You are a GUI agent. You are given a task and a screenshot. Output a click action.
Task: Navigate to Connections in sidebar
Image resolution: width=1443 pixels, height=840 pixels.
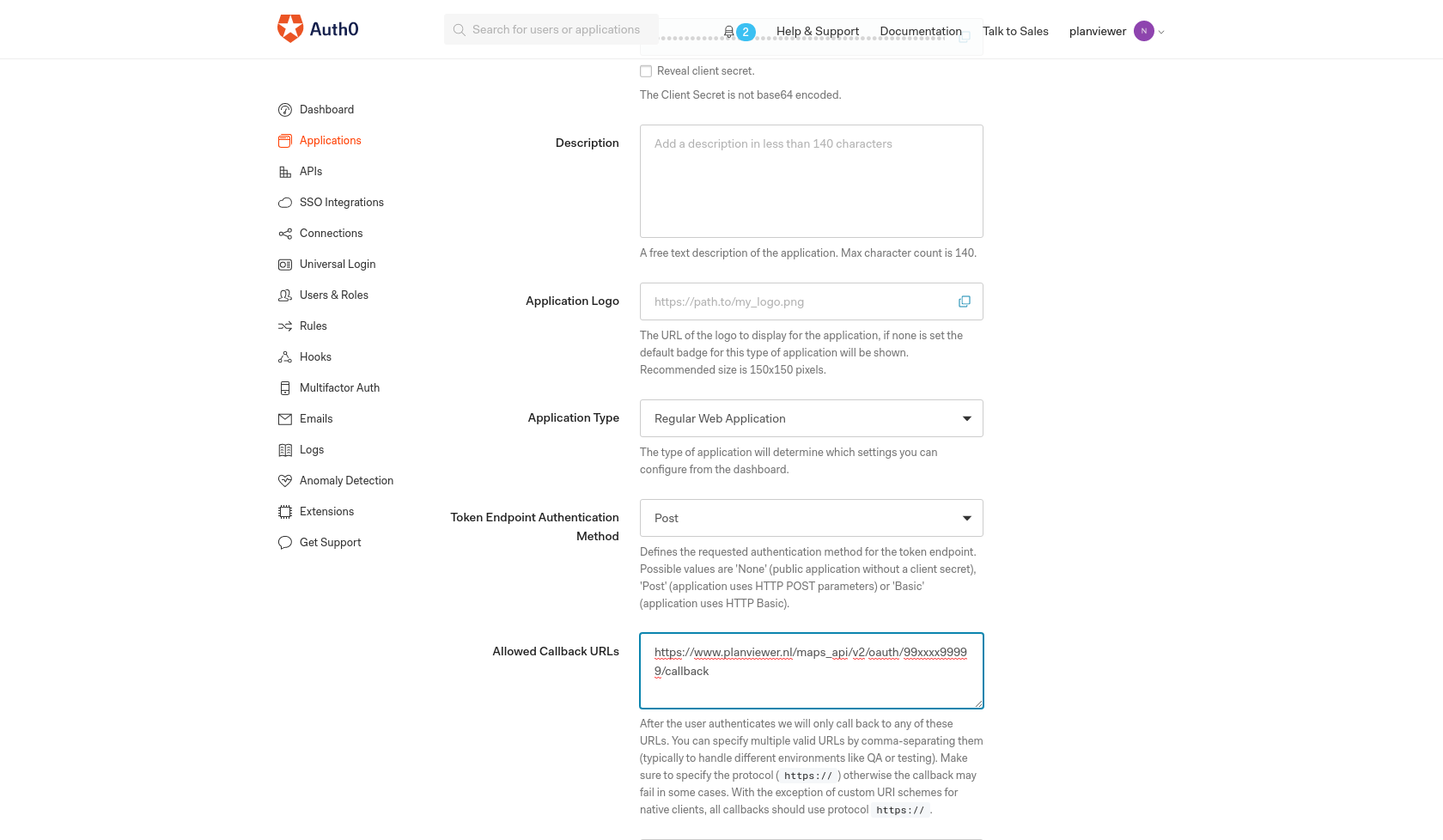point(331,233)
